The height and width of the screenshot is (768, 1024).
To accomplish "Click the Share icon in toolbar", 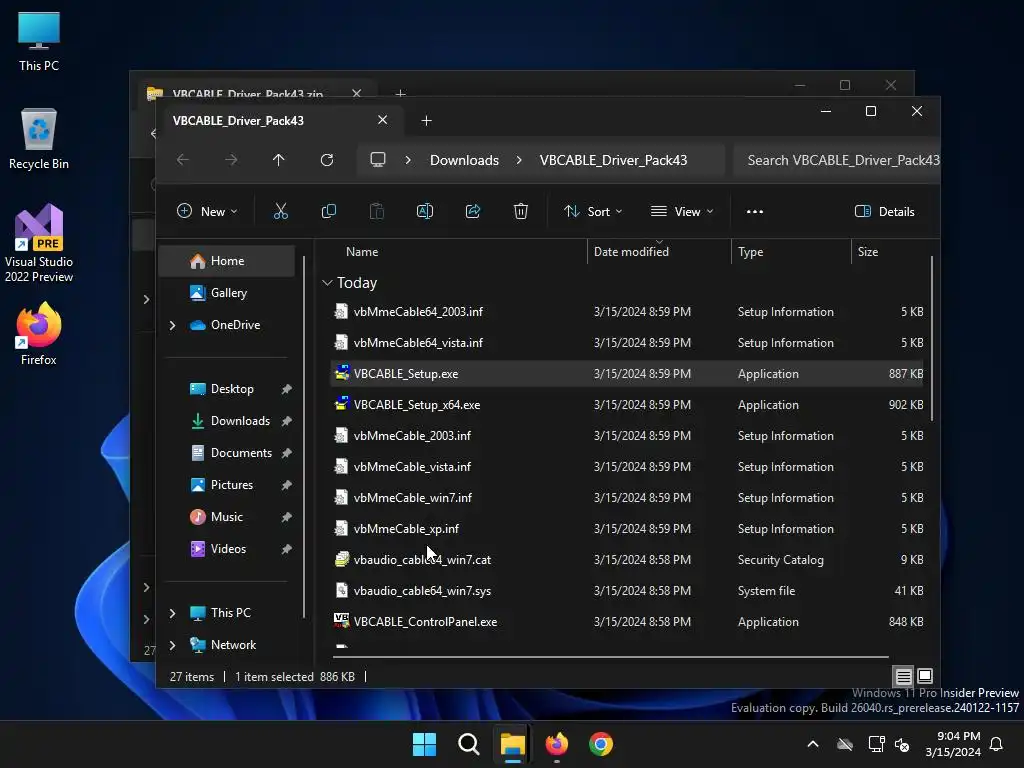I will pos(473,212).
